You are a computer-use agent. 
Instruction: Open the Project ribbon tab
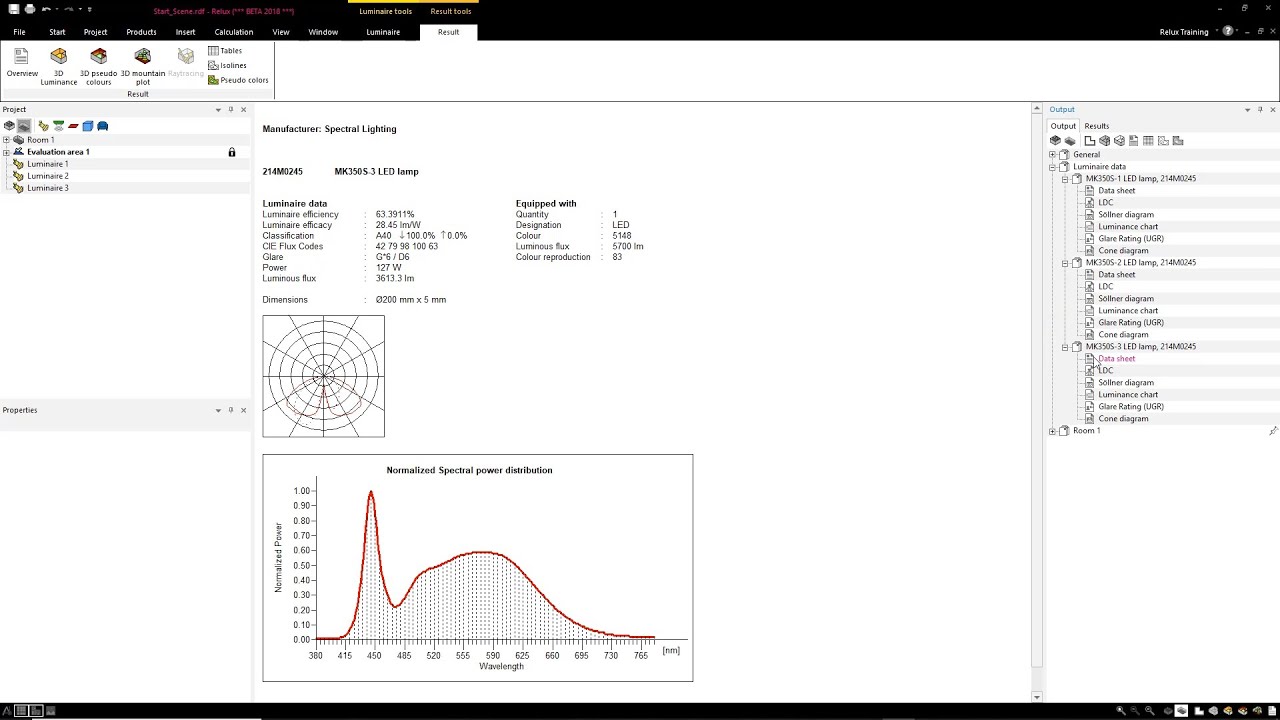(x=95, y=32)
